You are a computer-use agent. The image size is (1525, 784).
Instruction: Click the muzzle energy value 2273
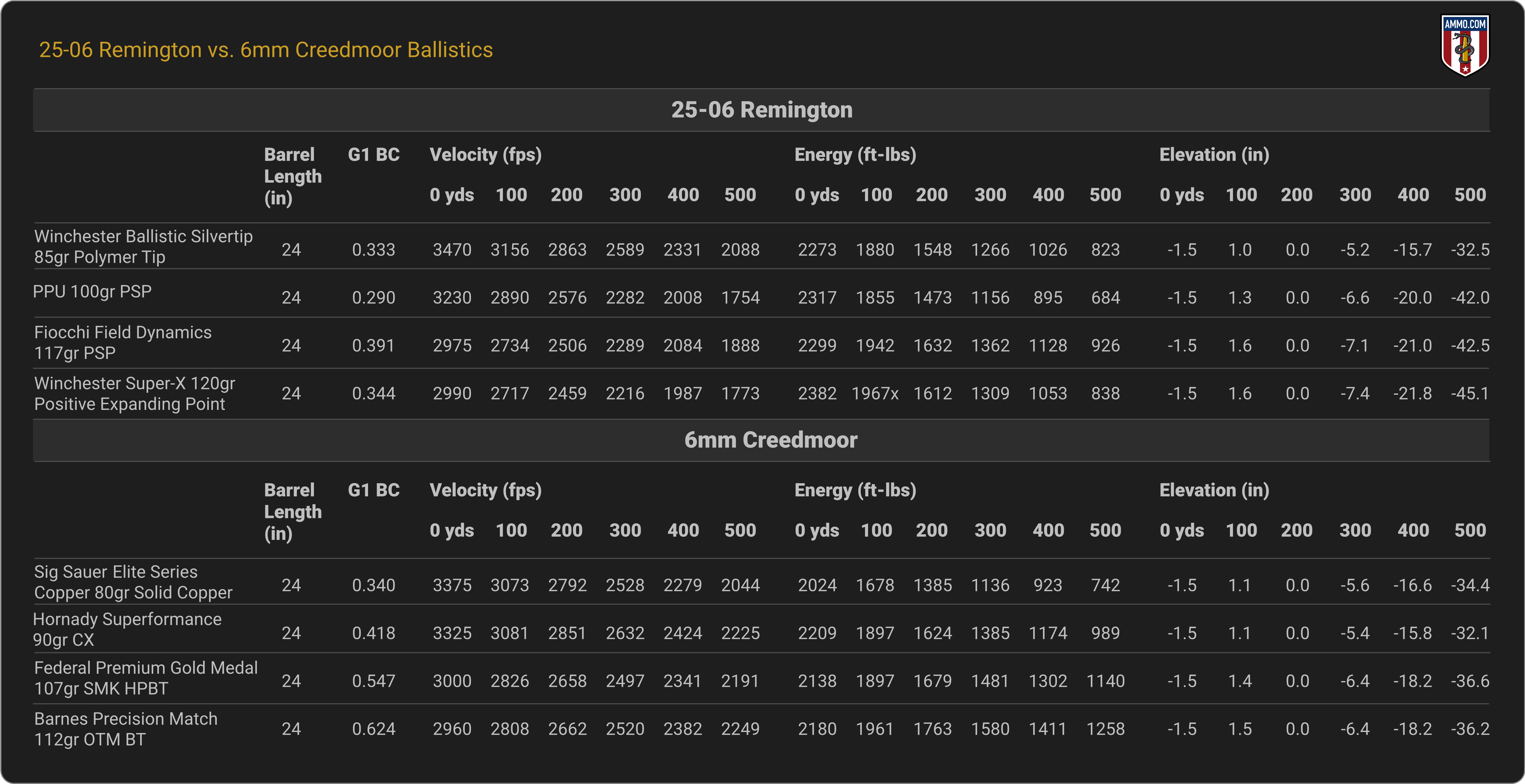coord(818,250)
